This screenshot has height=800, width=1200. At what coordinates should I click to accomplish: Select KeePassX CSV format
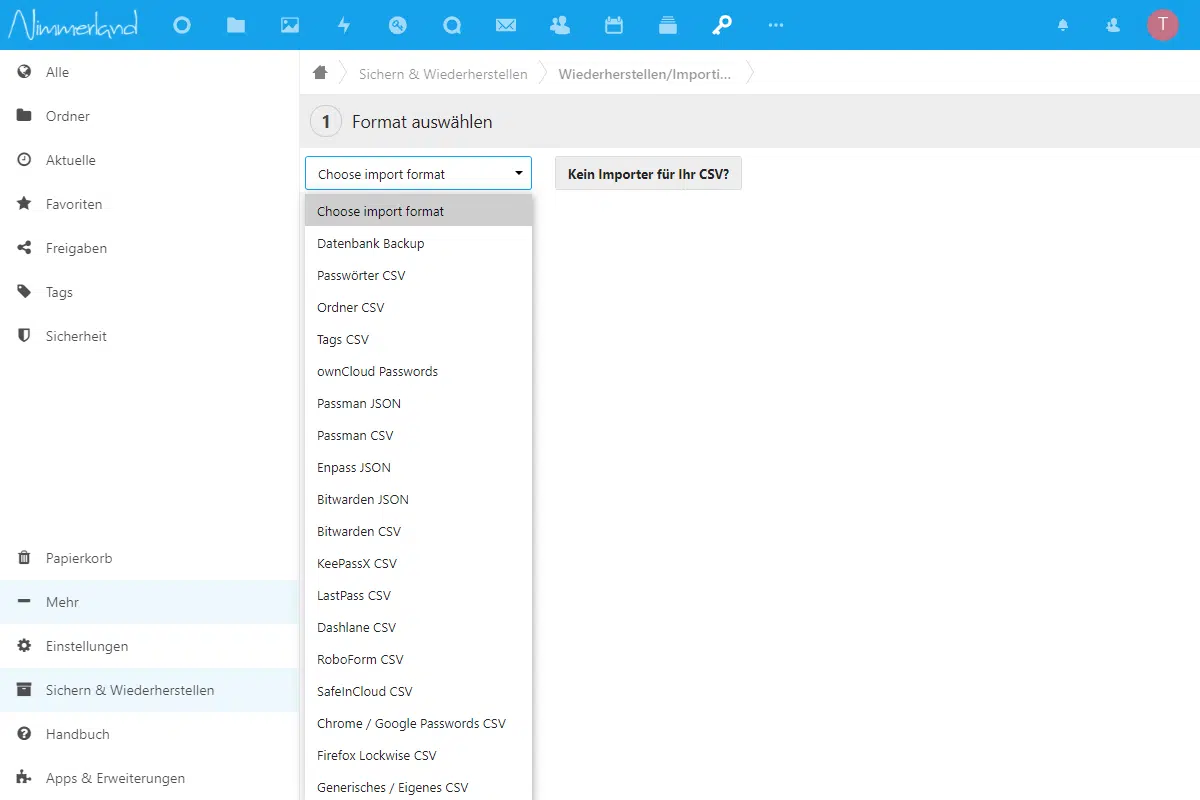point(418,563)
